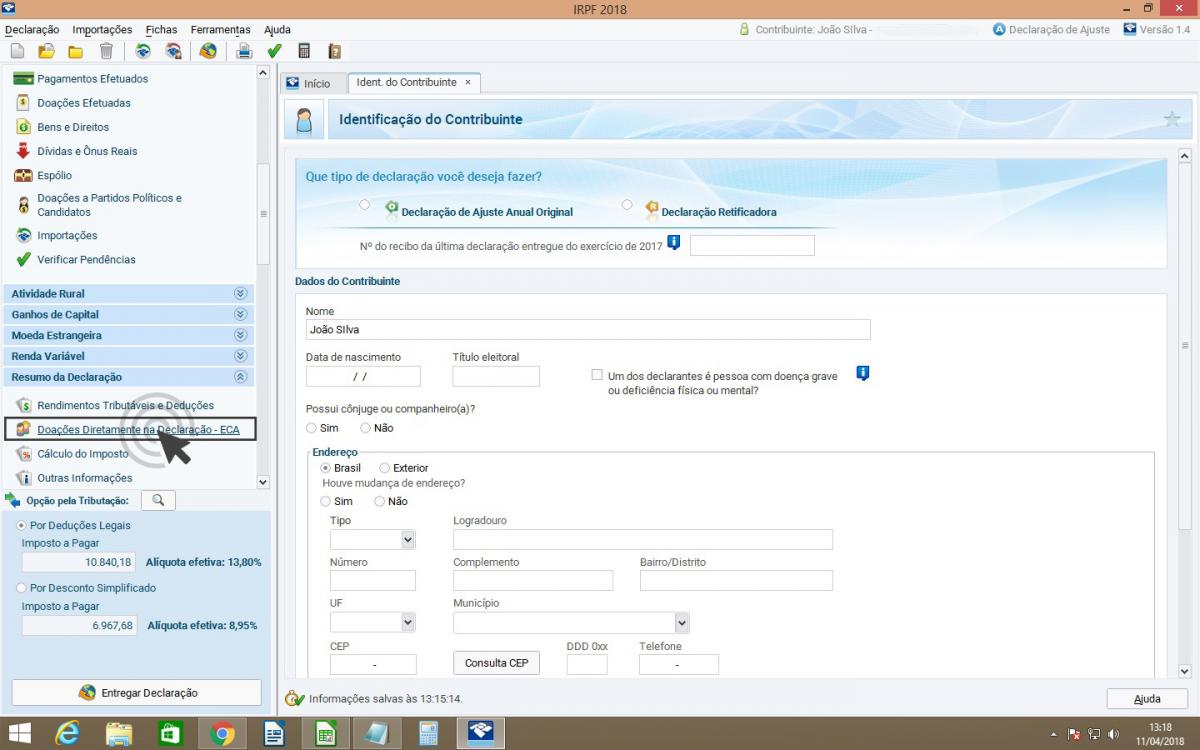
Task: Open the Importações menu
Action: coord(102,30)
